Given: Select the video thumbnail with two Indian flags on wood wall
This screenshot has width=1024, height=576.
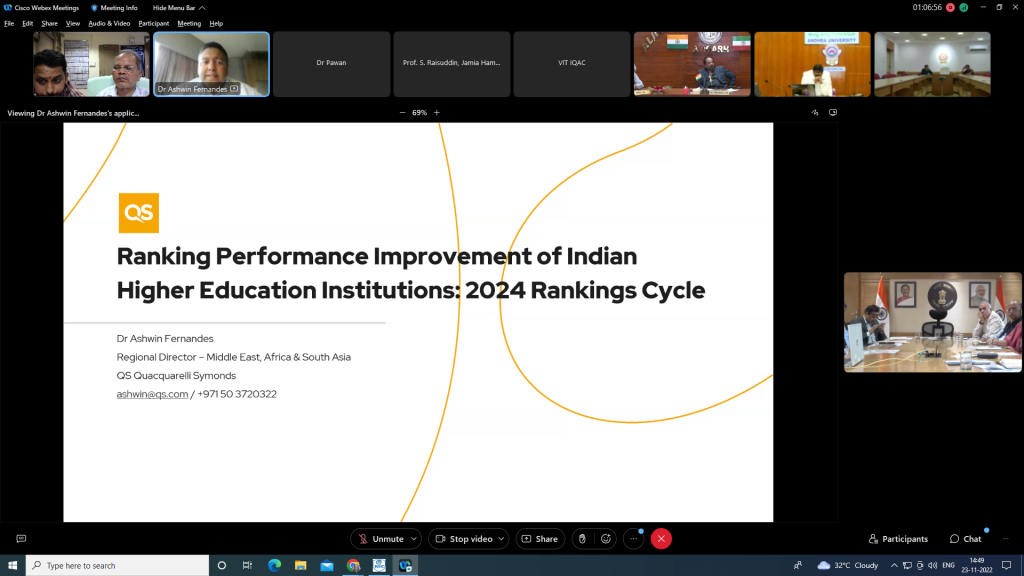Looking at the screenshot, I should point(692,64).
